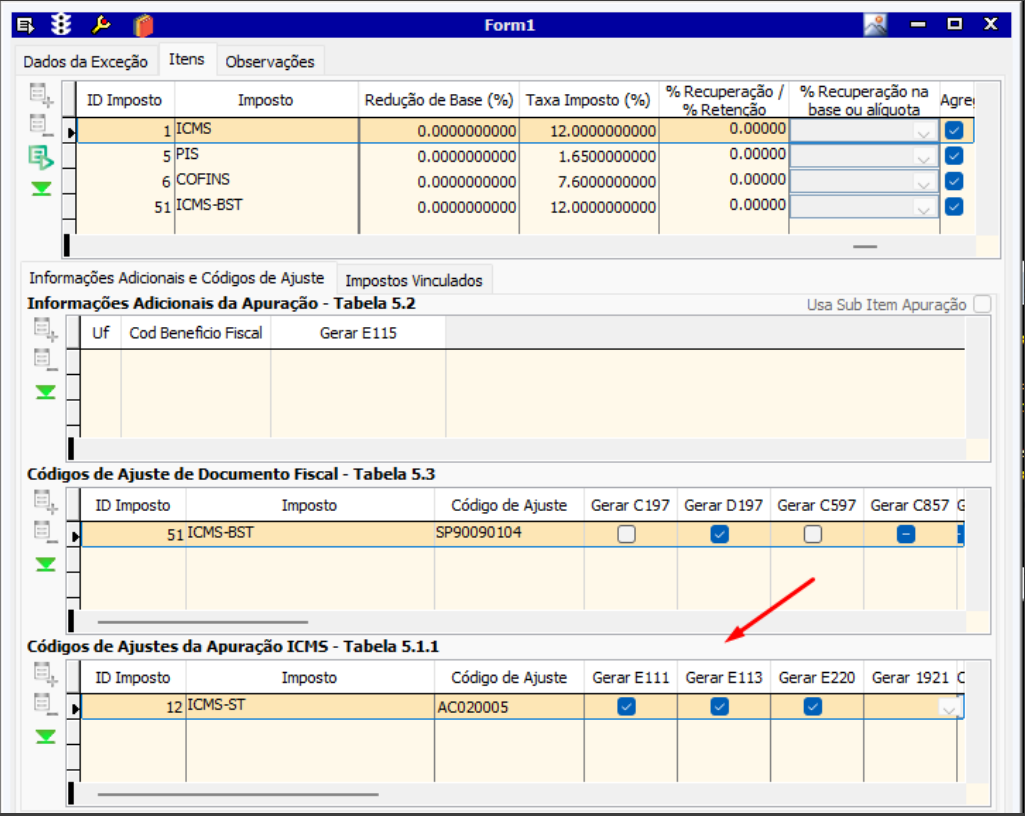1025x816 pixels.
Task: Click the Taxa Imposto (%) column header
Action: (x=588, y=100)
